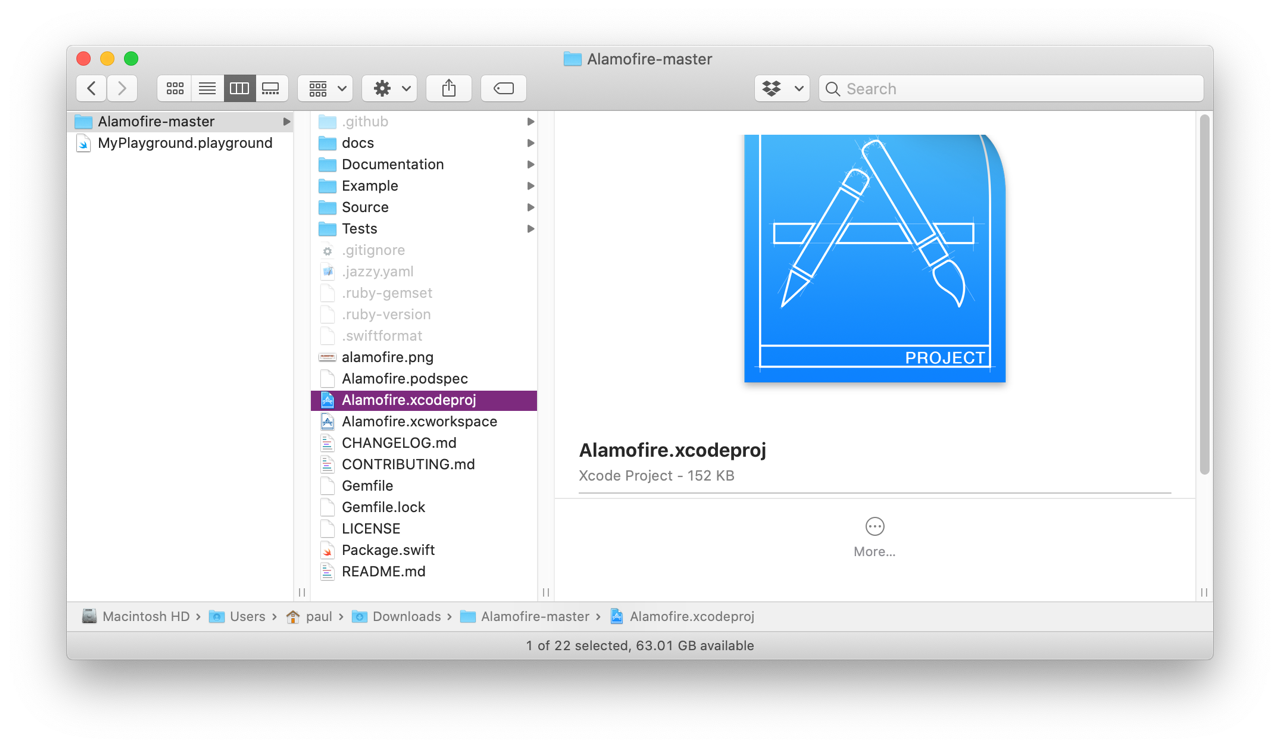Click the .gitignore gear file icon
The image size is (1280, 748).
point(327,250)
